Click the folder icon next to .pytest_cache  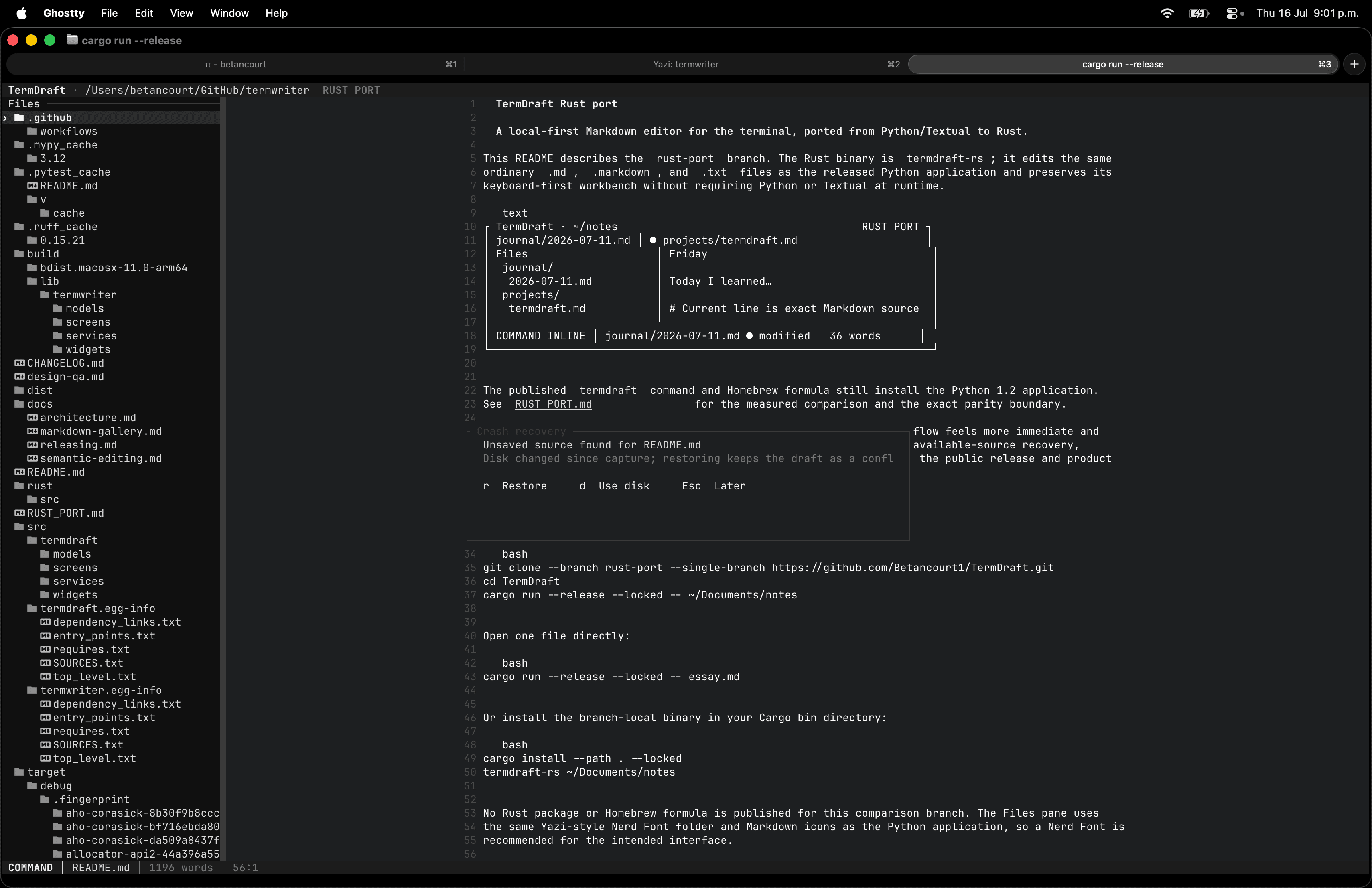19,172
